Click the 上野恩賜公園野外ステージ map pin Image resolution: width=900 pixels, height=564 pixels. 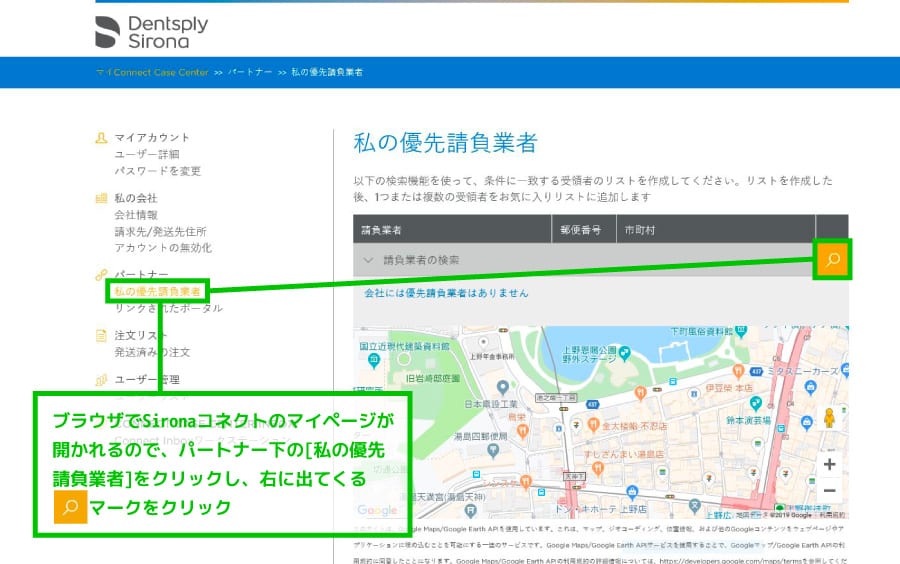point(624,352)
